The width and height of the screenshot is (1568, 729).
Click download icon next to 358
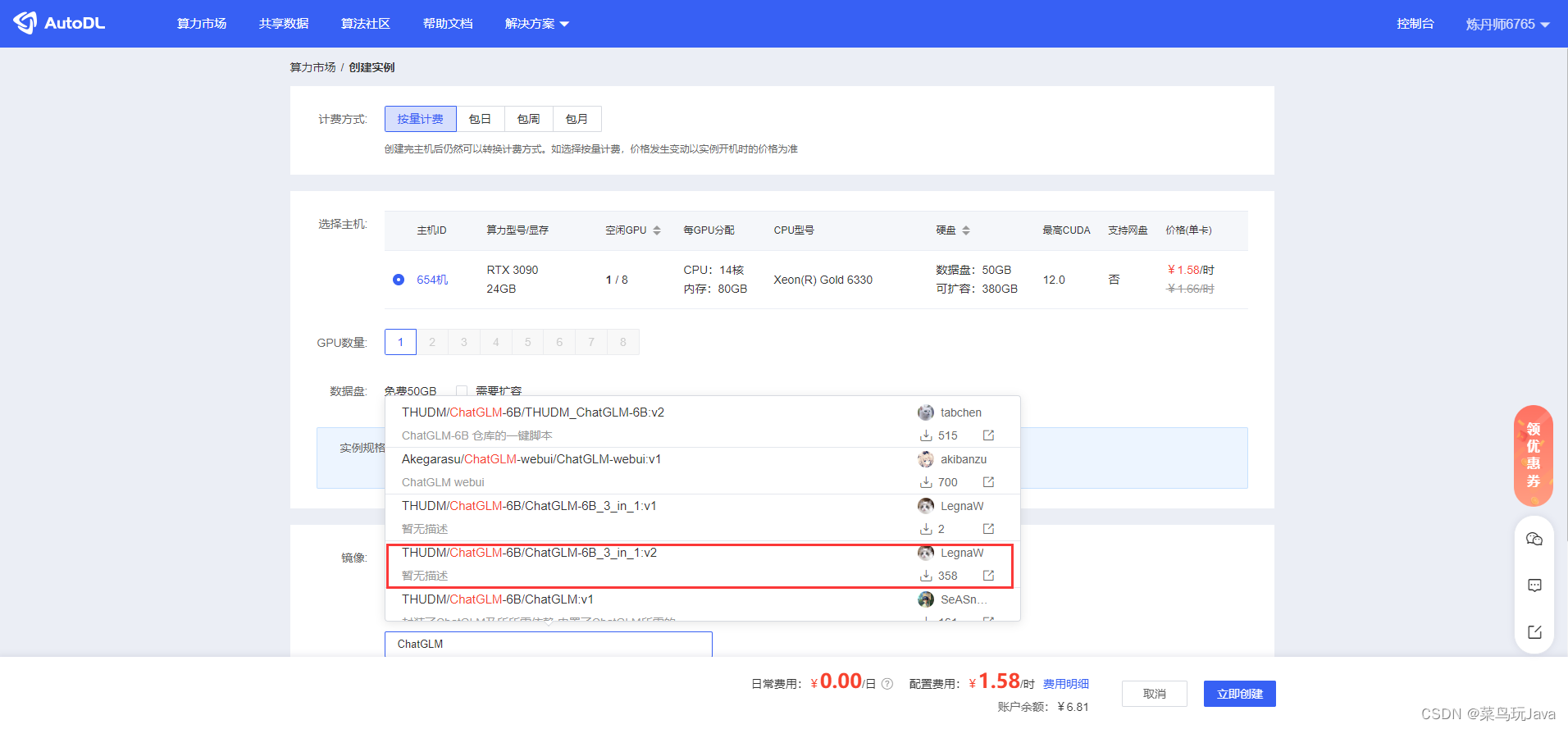click(x=926, y=576)
